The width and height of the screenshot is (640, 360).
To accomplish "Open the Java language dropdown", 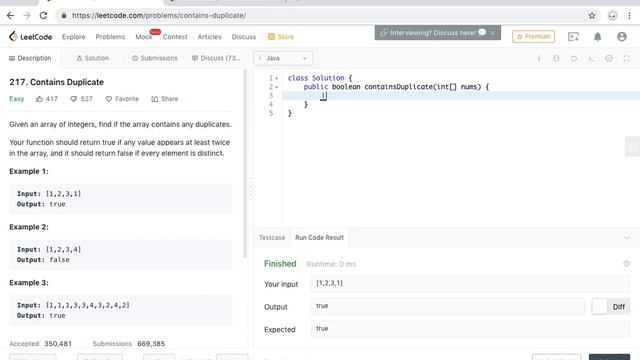I will [283, 58].
